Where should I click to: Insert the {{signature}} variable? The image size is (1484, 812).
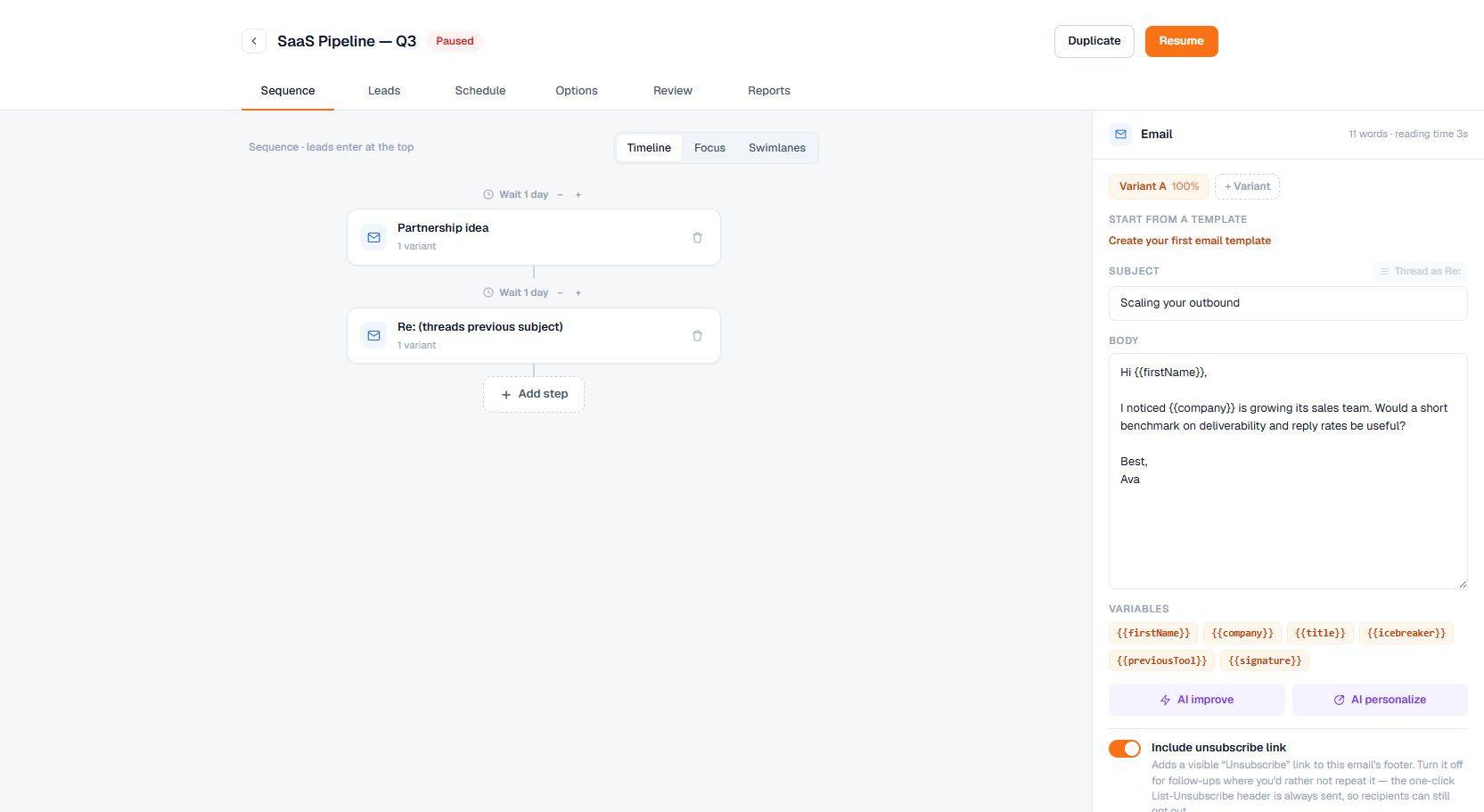1265,661
